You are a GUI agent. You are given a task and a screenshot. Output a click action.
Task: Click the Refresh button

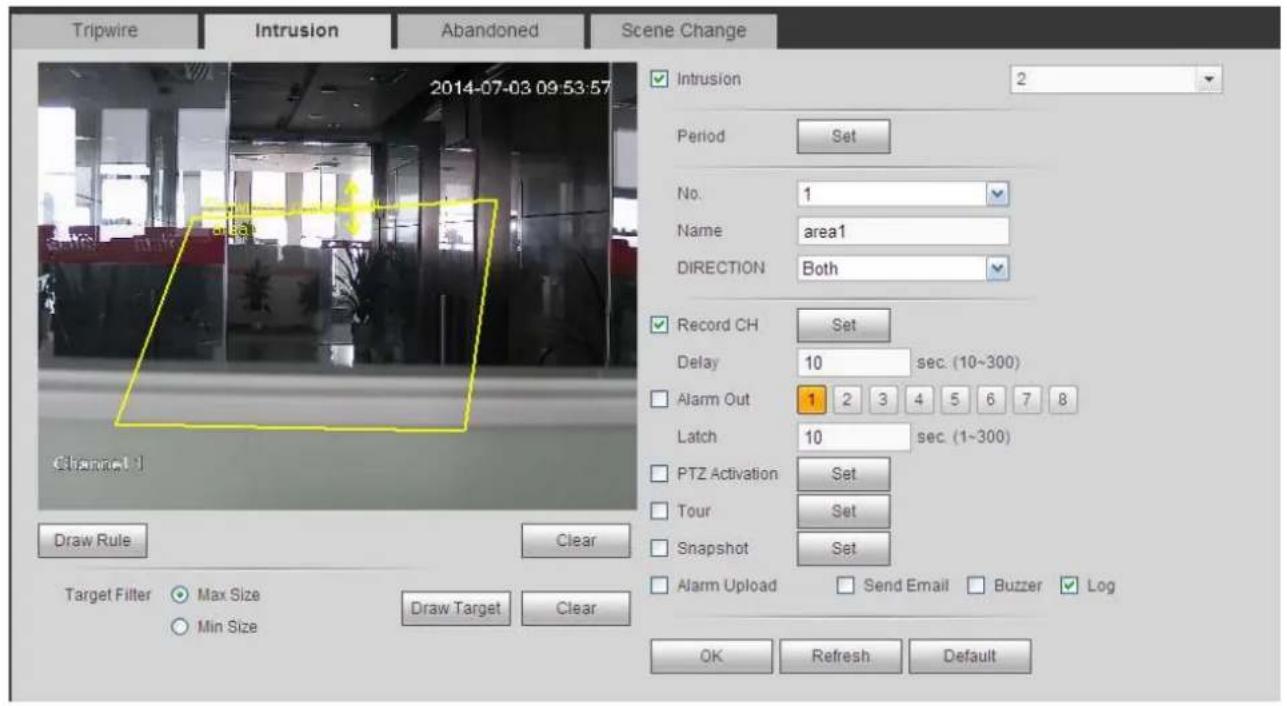pos(843,656)
